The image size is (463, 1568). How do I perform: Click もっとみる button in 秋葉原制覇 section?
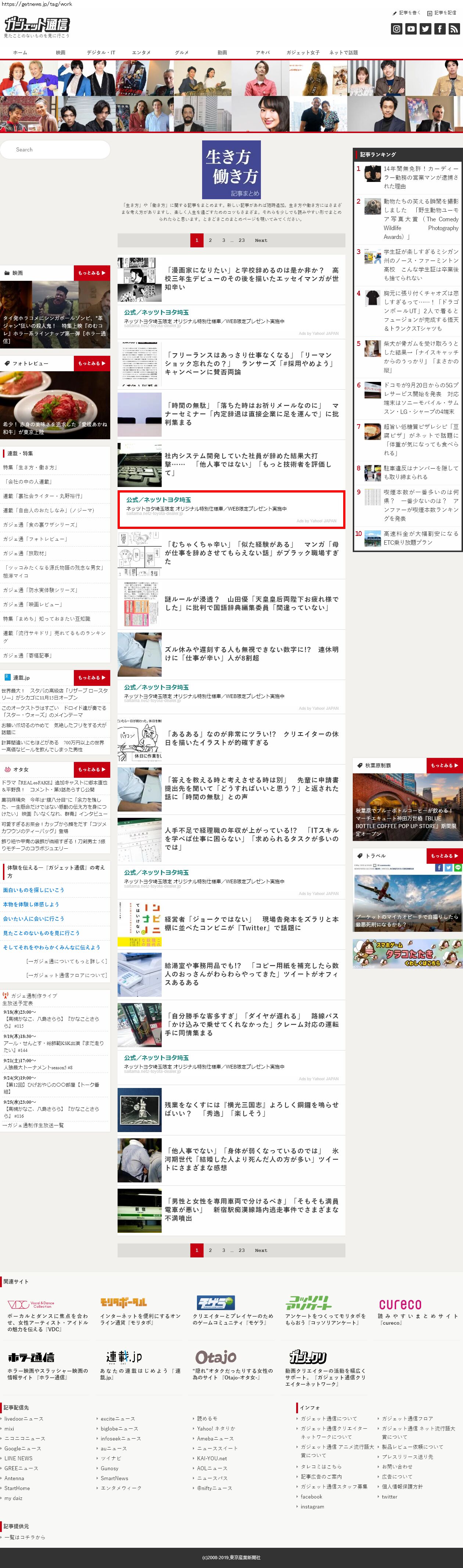click(444, 765)
